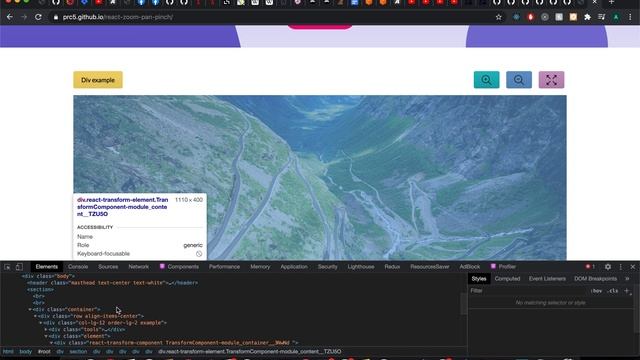Viewport: 640px width, 360px height.
Task: Open the Sources tab
Action: (x=108, y=267)
